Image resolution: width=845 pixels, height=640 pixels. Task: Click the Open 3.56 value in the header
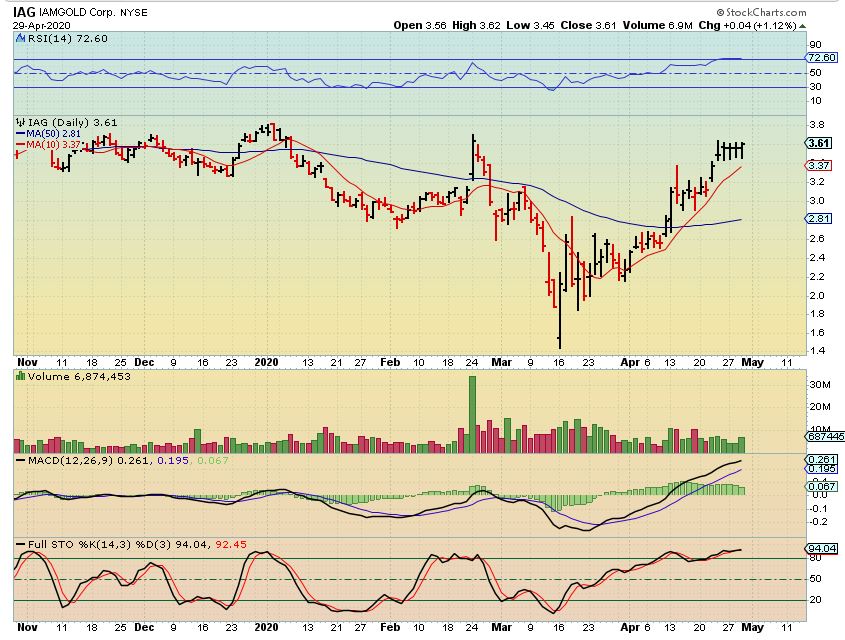pyautogui.click(x=420, y=25)
